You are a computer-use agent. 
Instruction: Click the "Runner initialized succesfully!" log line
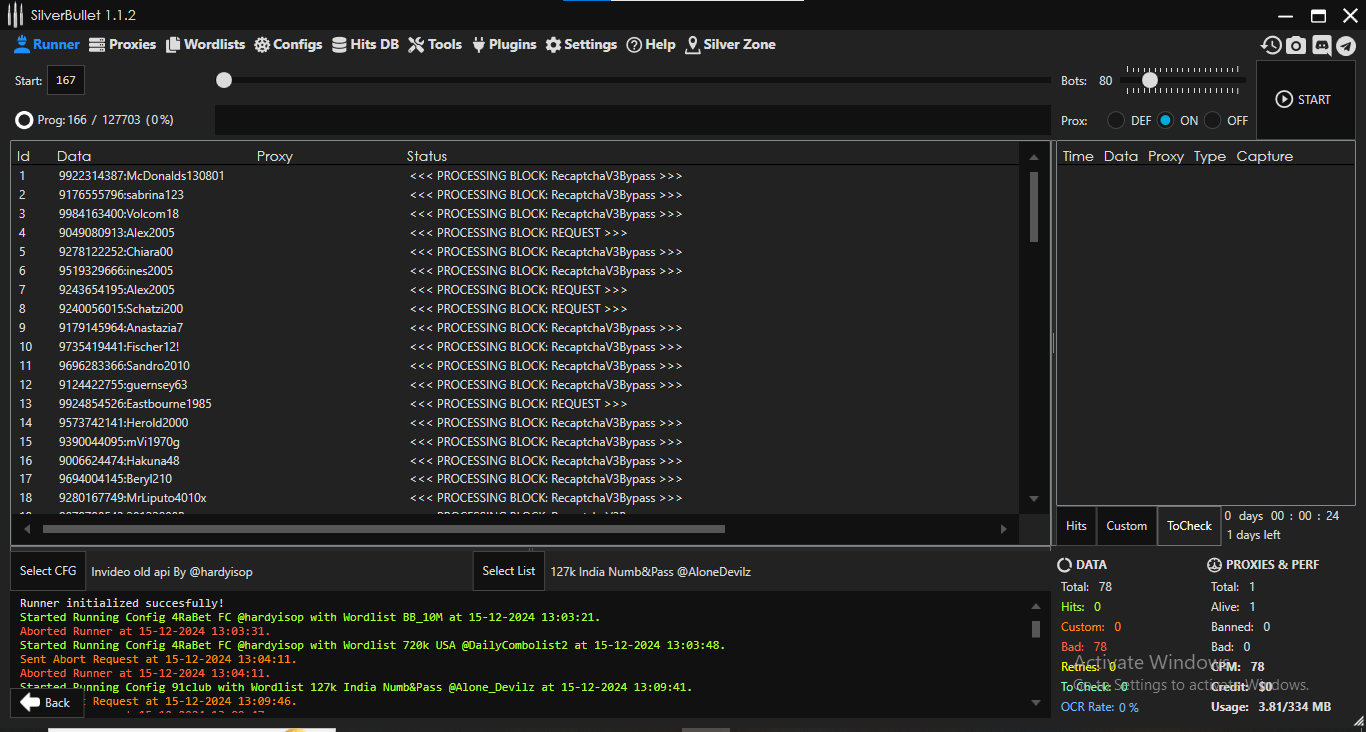(122, 603)
